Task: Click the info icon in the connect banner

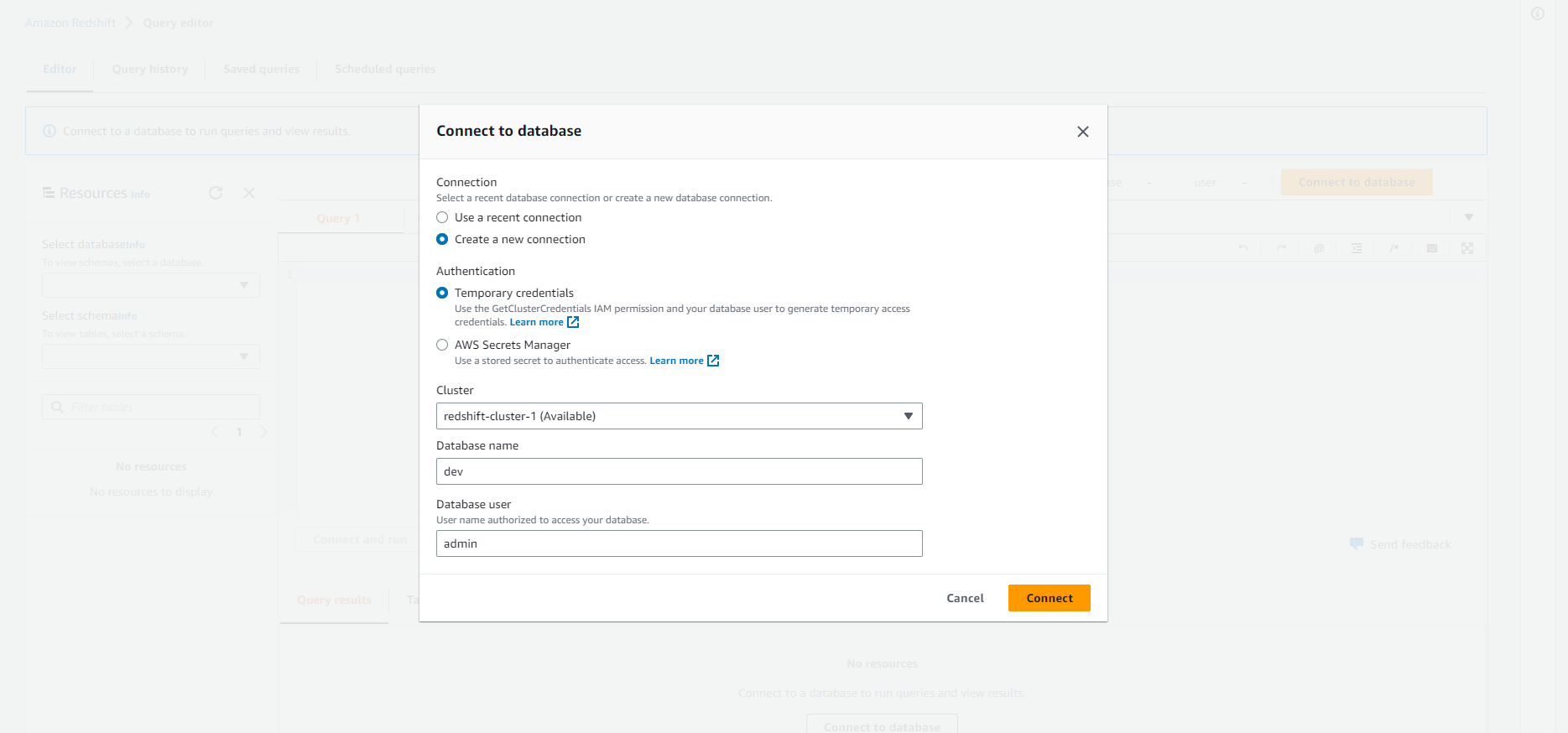Action: point(49,131)
